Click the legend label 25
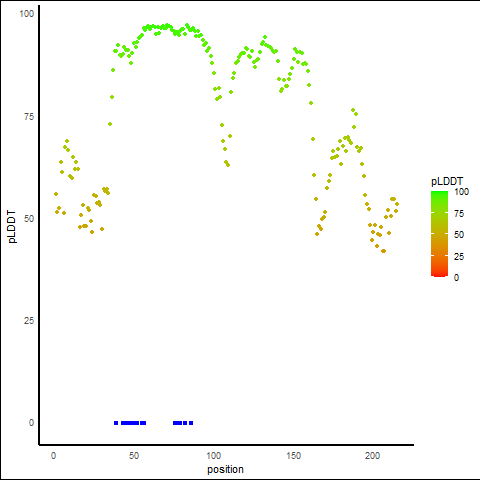This screenshot has width=480, height=480. point(459,256)
